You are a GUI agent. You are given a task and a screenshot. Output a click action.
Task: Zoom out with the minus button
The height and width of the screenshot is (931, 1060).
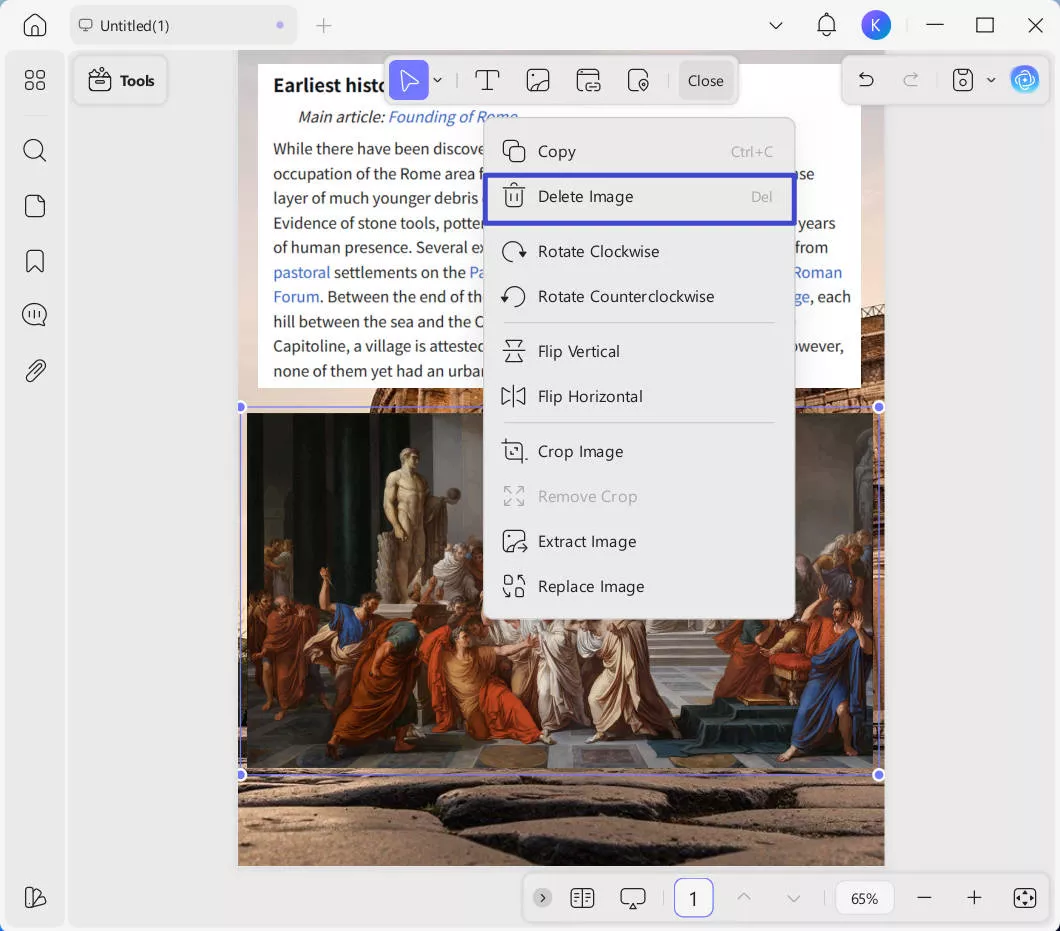click(x=924, y=898)
